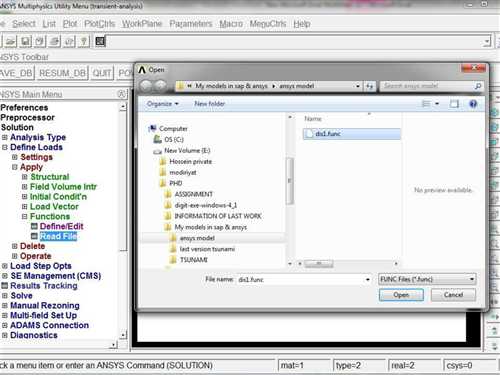Open the view options dropdown arrow
This screenshot has height=375, width=500.
tap(437, 104)
